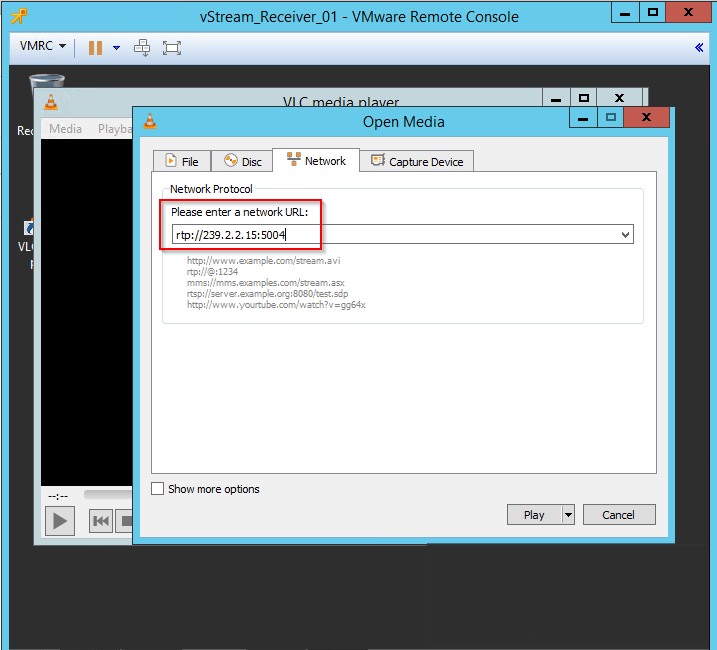This screenshot has height=650, width=717.
Task: Switch to the File tab
Action: tap(181, 161)
